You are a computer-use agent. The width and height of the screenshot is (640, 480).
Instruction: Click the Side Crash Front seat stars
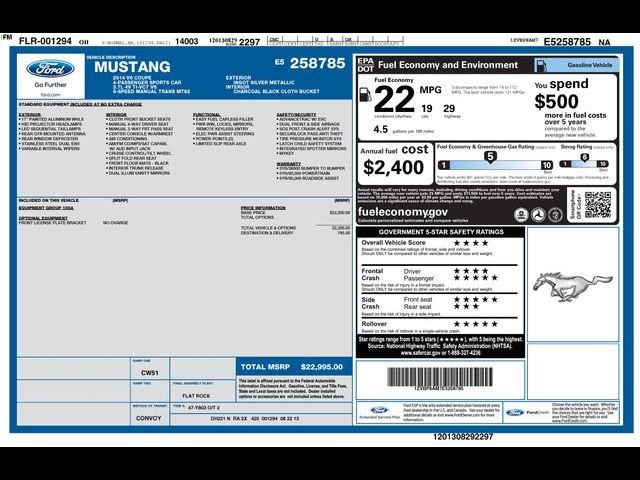476,299
